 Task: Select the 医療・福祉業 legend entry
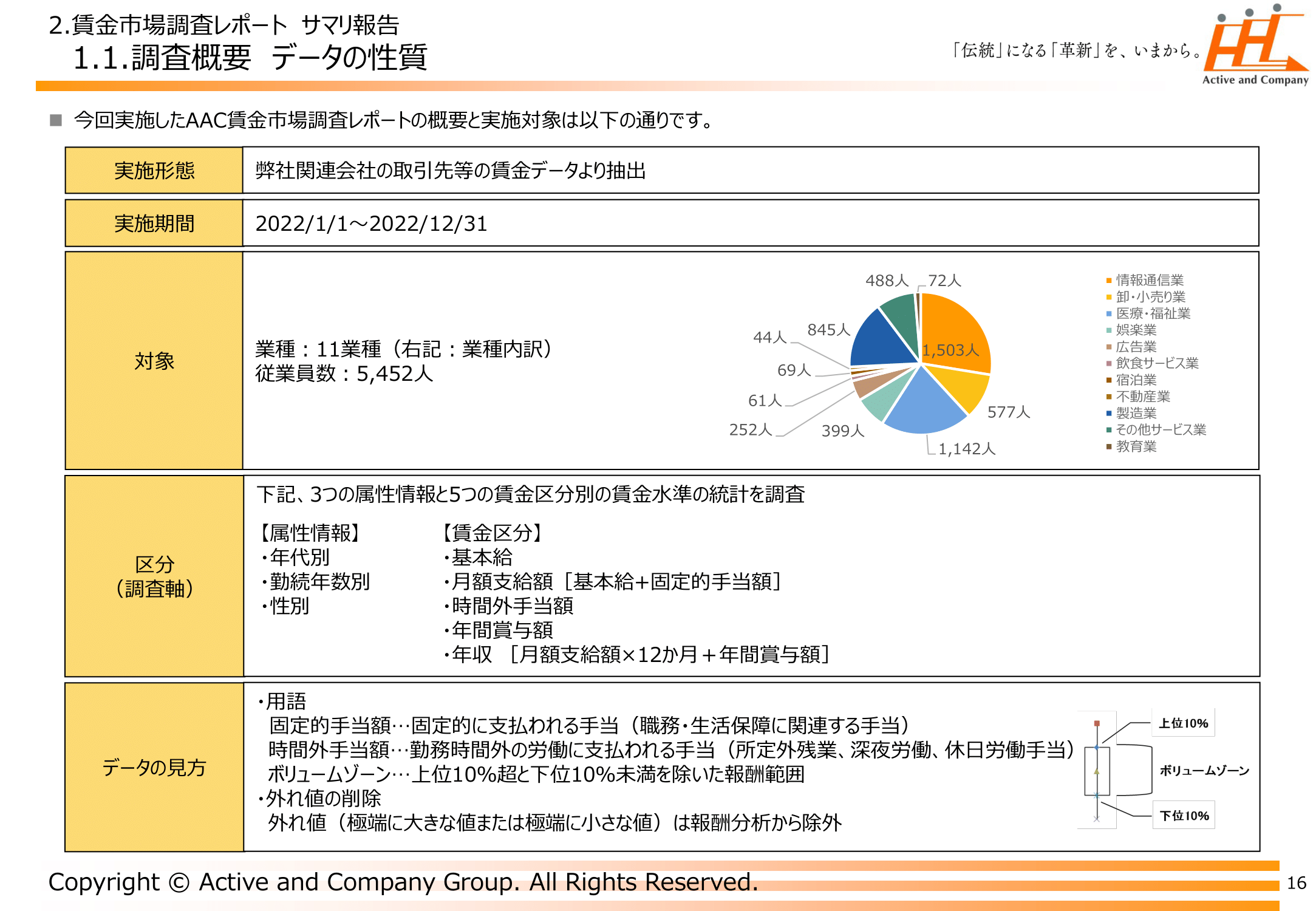(x=1152, y=313)
